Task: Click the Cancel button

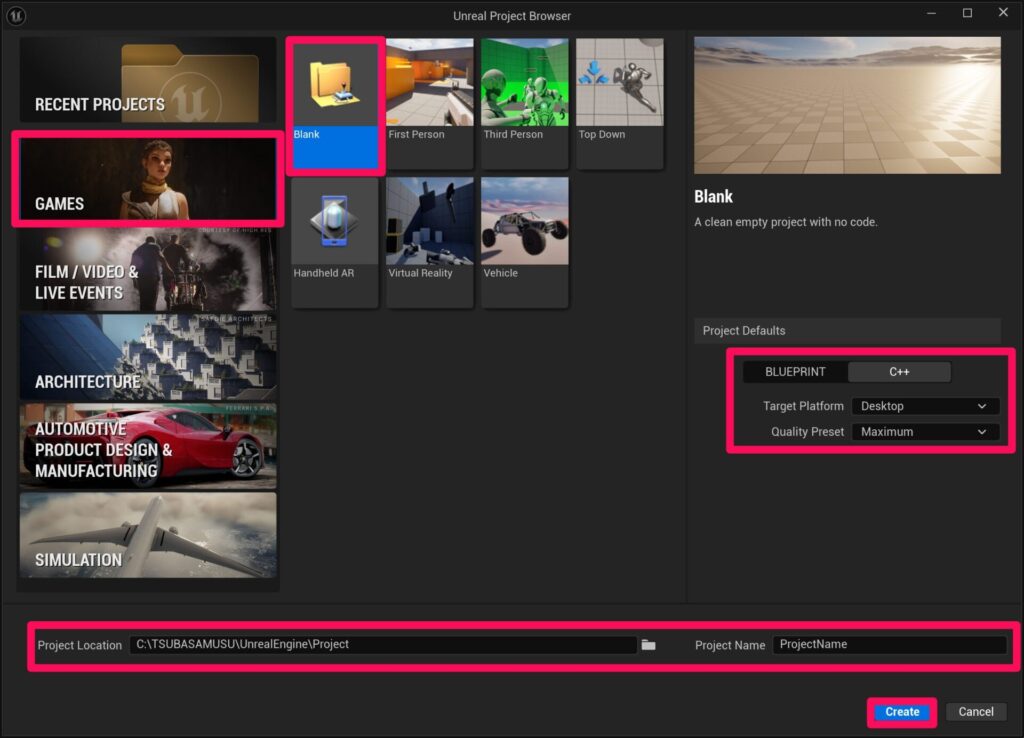Action: (x=975, y=712)
